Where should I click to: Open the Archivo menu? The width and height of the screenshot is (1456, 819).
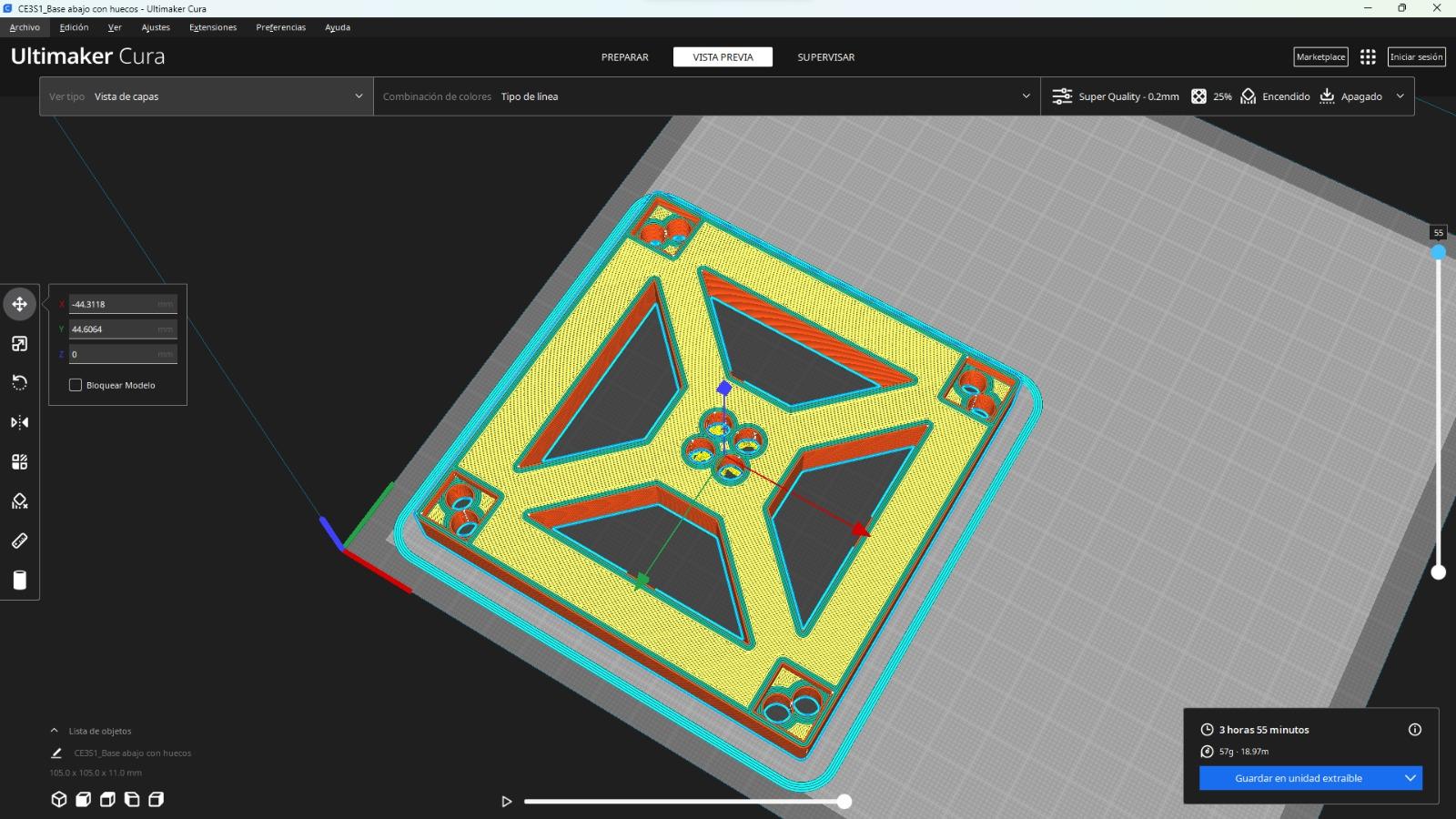coord(25,27)
